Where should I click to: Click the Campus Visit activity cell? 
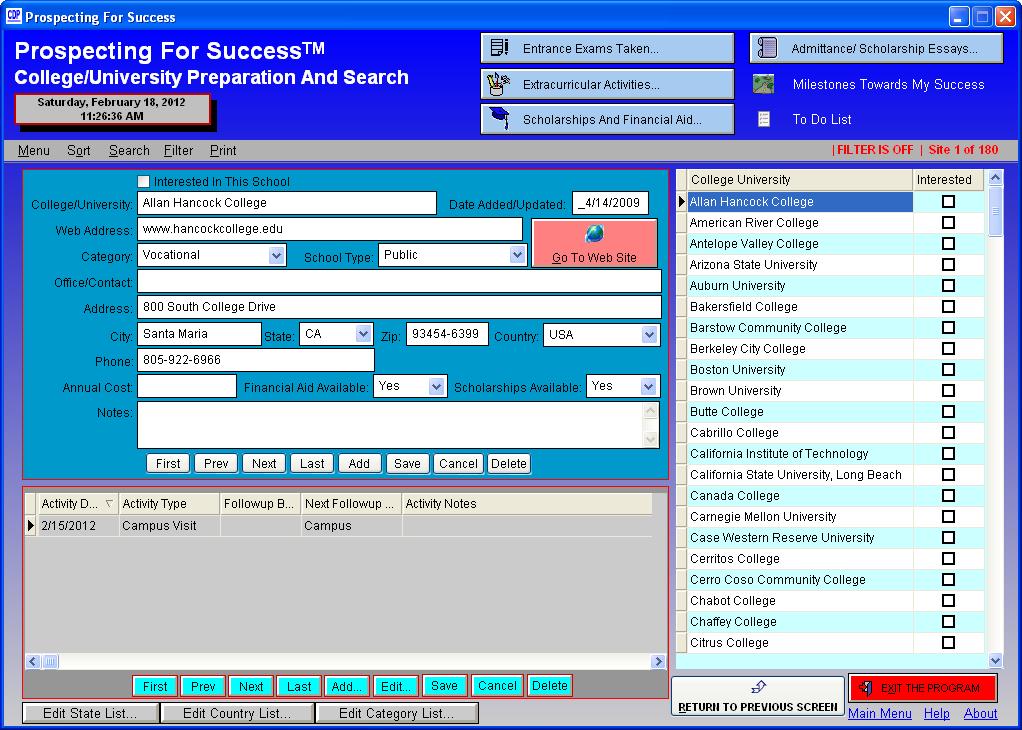click(x=169, y=525)
